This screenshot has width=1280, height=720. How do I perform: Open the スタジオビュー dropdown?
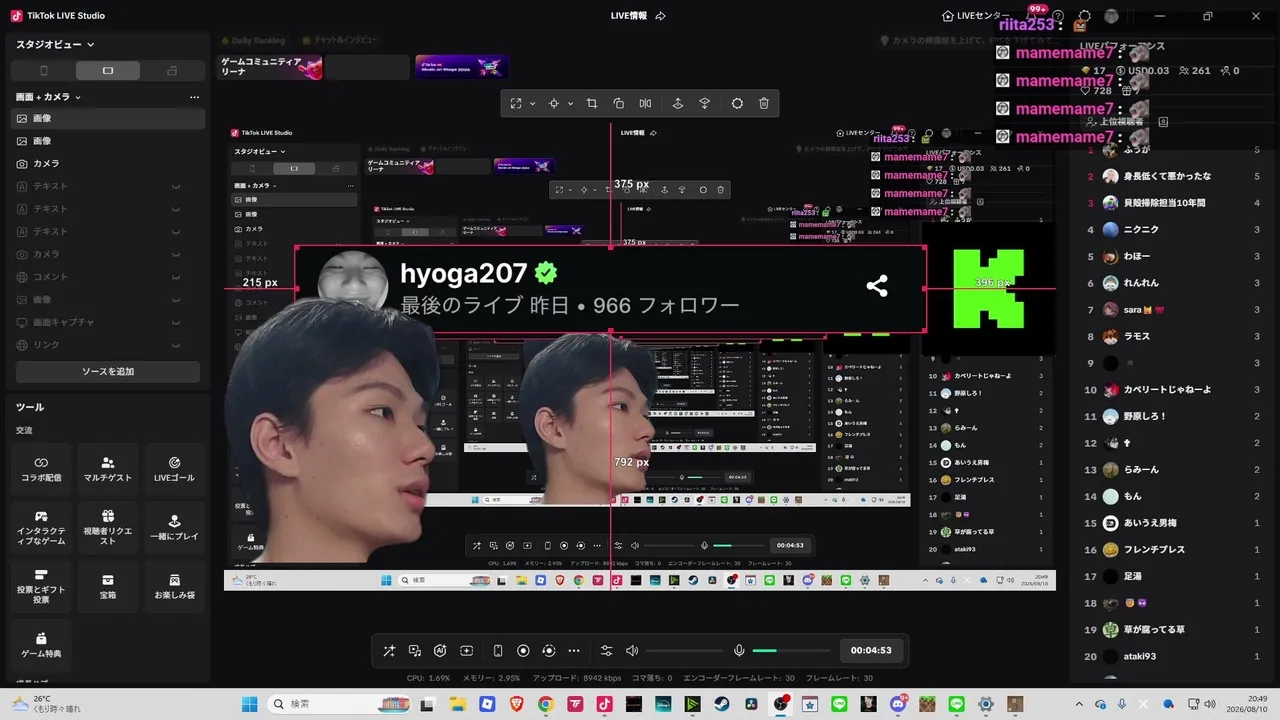(55, 44)
